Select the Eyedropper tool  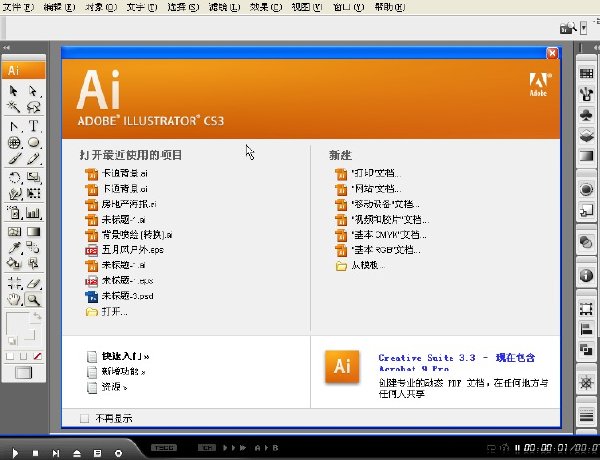point(14,248)
